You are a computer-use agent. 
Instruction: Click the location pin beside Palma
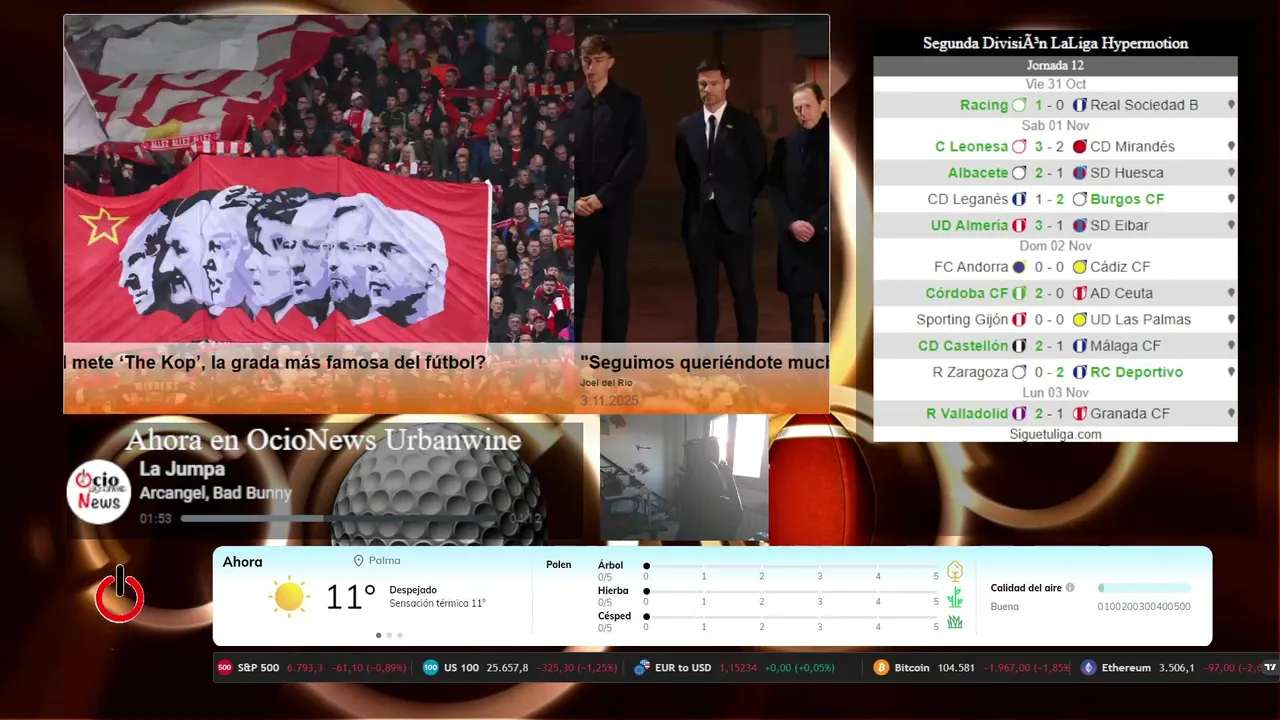point(358,561)
